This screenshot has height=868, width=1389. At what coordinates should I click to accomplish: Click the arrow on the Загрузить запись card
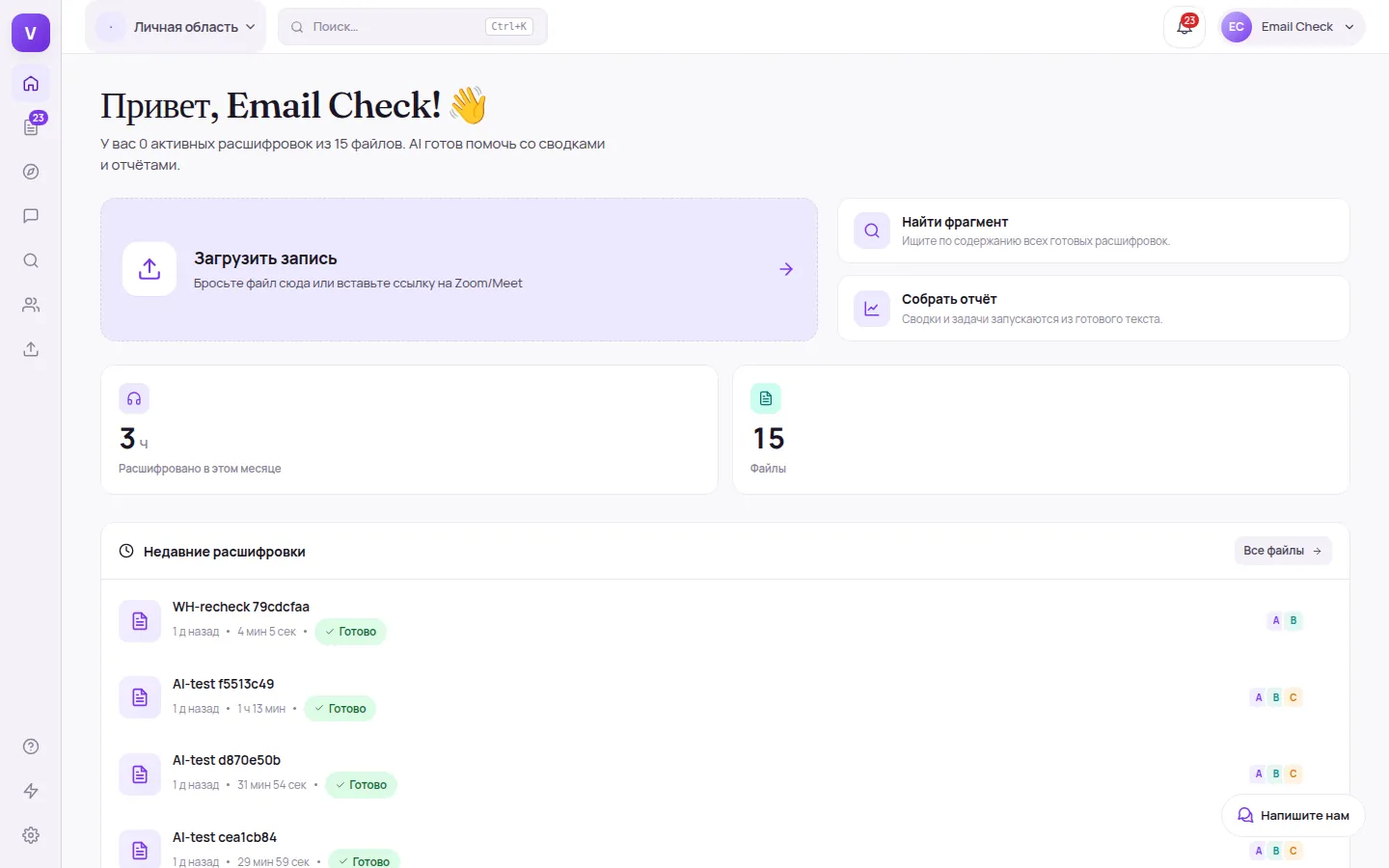pyautogui.click(x=786, y=269)
